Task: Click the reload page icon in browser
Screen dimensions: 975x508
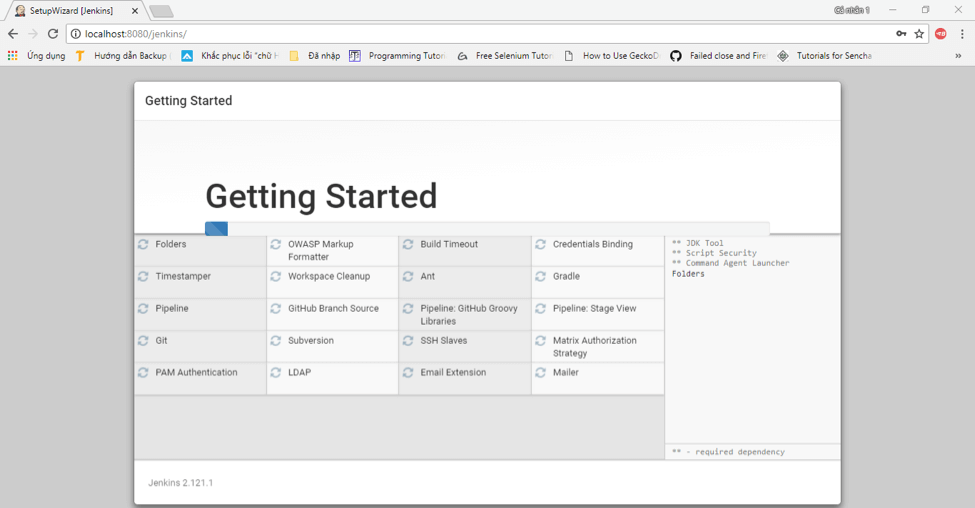Action: point(53,34)
